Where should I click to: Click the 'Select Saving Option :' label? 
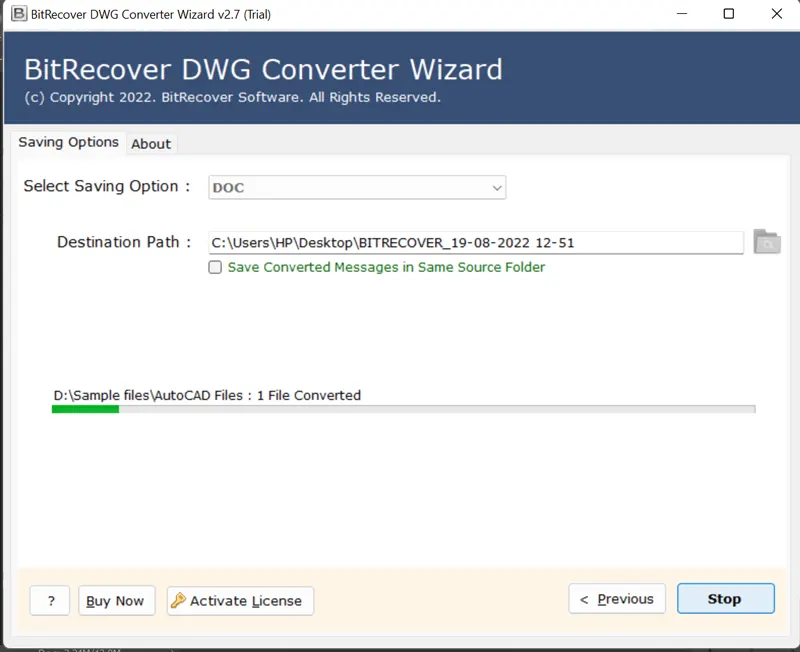pyautogui.click(x=107, y=186)
